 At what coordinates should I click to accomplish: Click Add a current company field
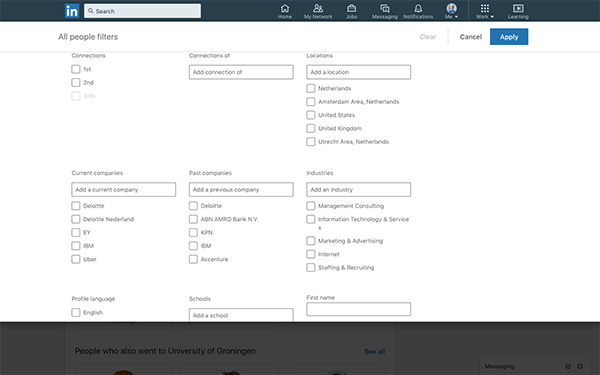tap(124, 189)
